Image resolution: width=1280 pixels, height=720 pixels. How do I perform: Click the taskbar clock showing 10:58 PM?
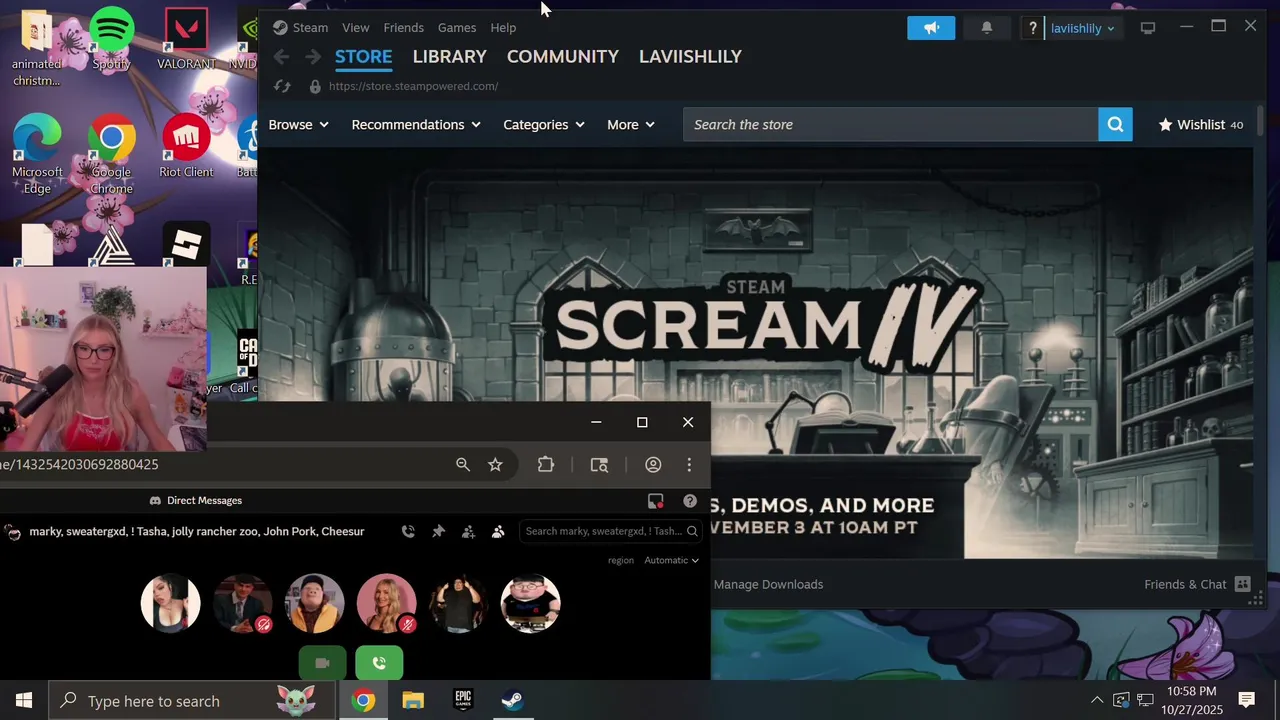(x=1191, y=700)
